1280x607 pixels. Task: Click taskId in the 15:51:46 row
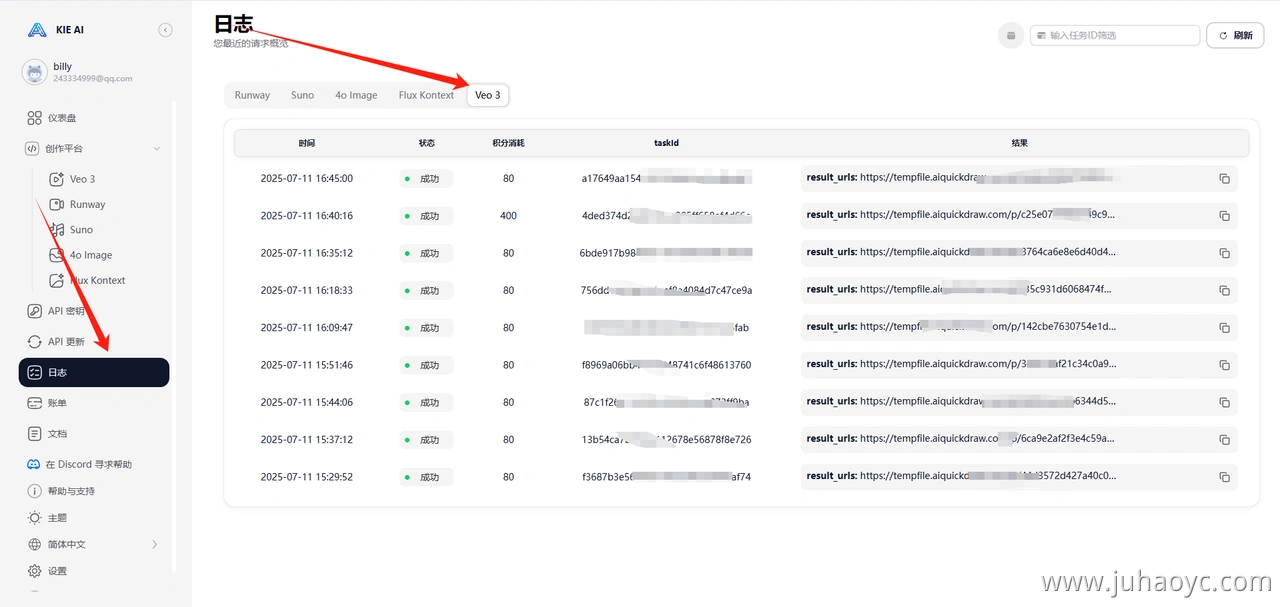(x=666, y=365)
